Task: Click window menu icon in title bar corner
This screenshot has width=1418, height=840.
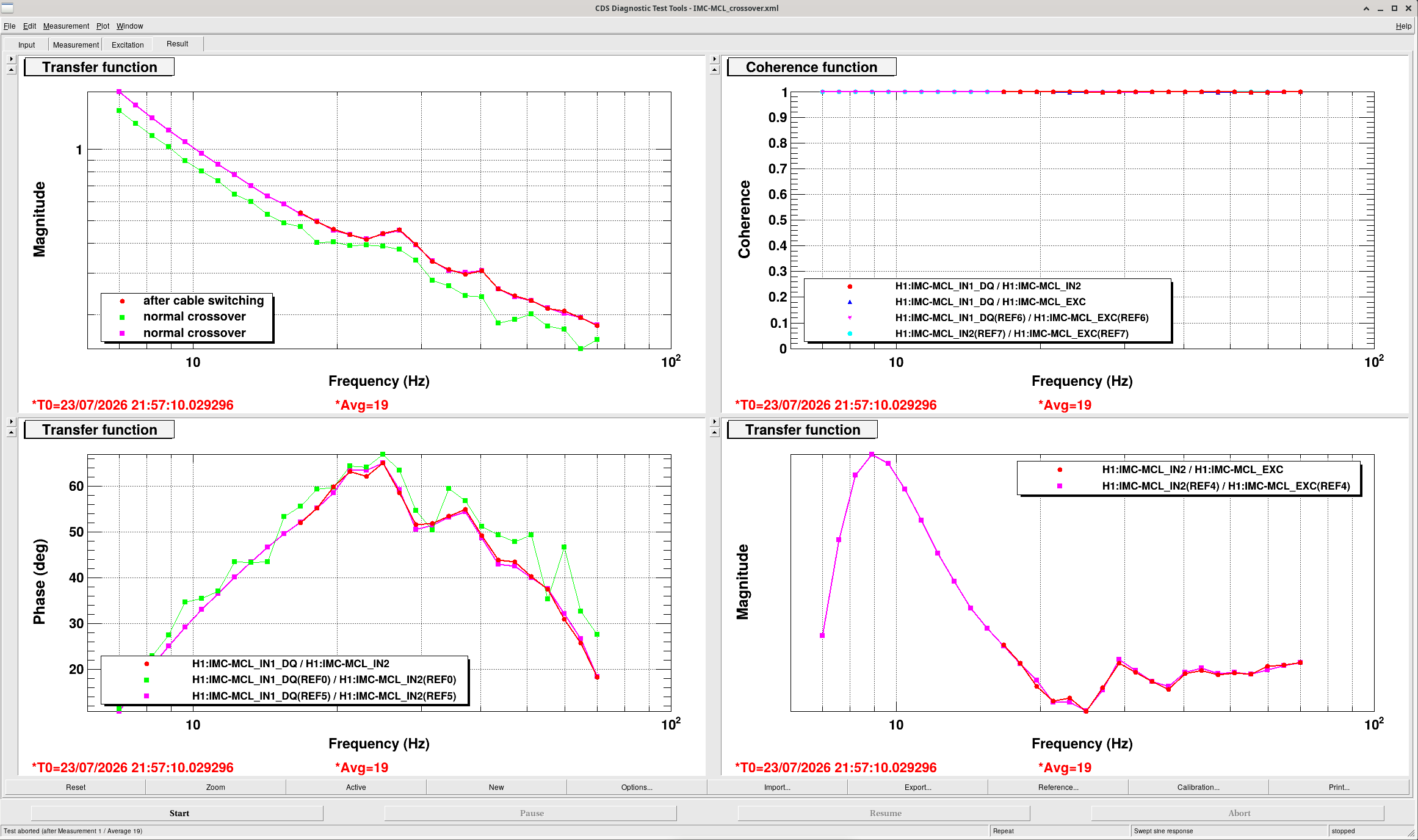Action: pyautogui.click(x=7, y=8)
